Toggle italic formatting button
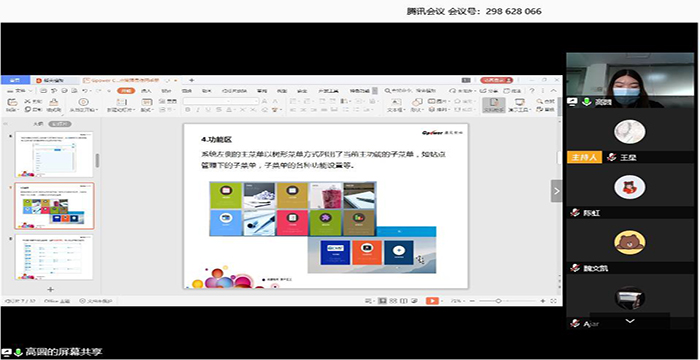 (198, 109)
